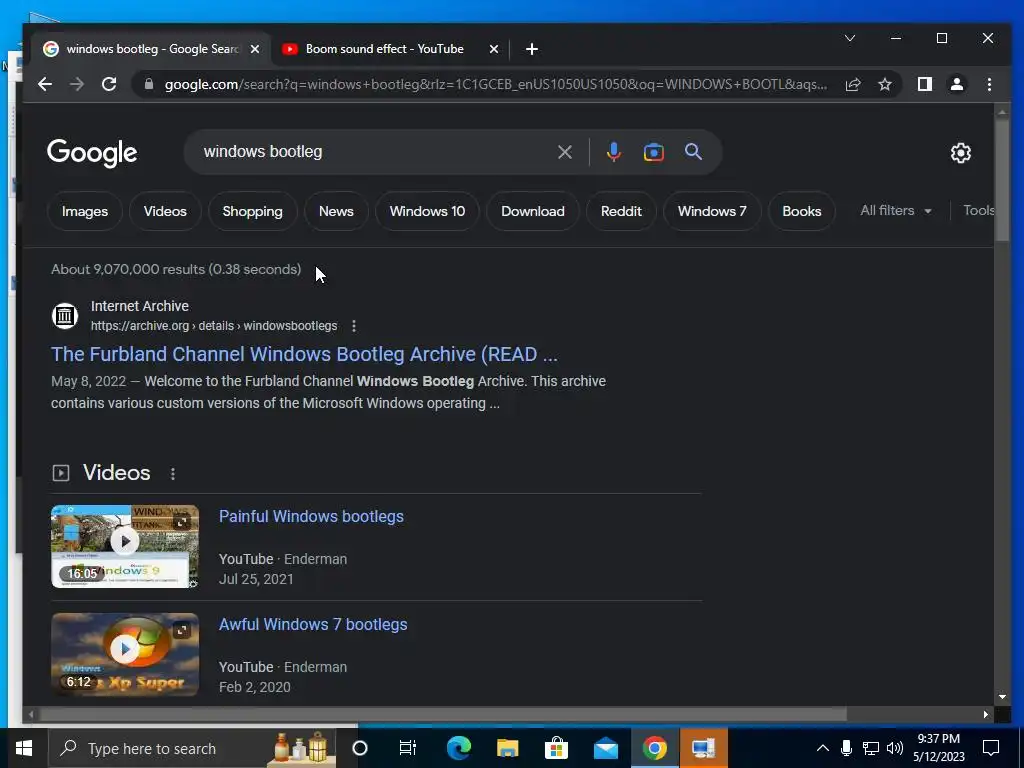Filter results by Shopping
This screenshot has width=1024, height=768.
pyautogui.click(x=253, y=212)
